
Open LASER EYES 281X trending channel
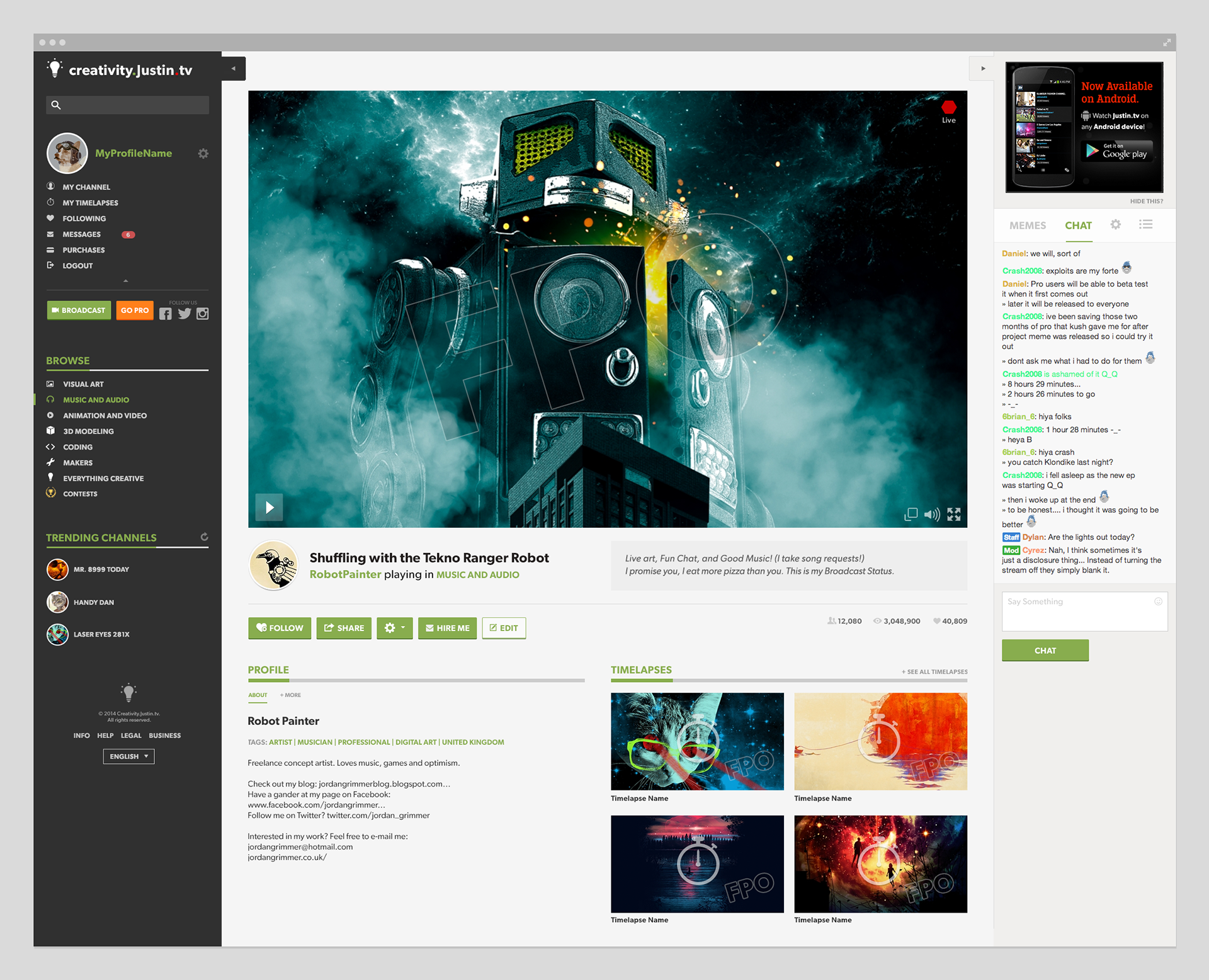[x=88, y=634]
